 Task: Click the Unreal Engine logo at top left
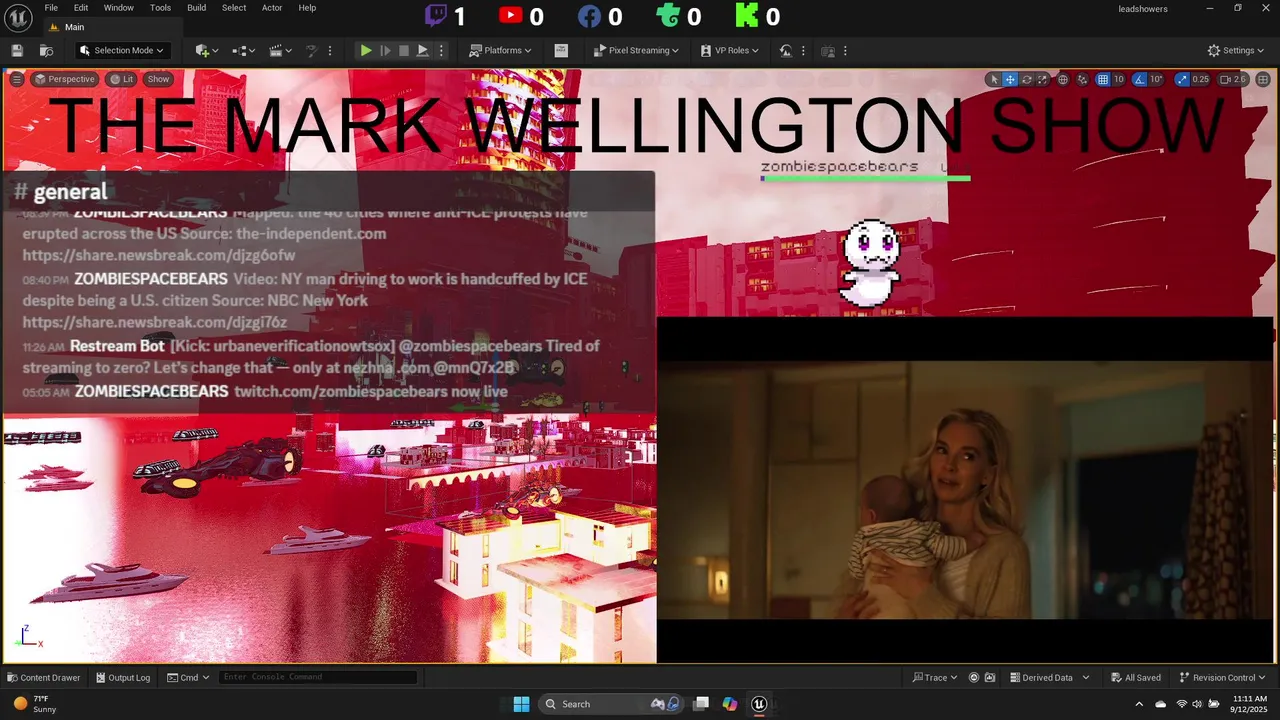(19, 17)
